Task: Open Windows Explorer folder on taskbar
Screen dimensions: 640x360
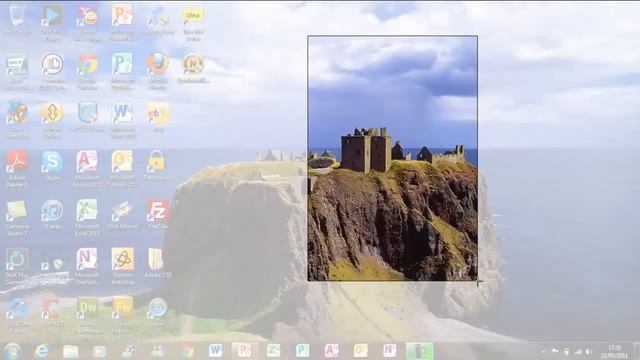Action: tap(70, 351)
